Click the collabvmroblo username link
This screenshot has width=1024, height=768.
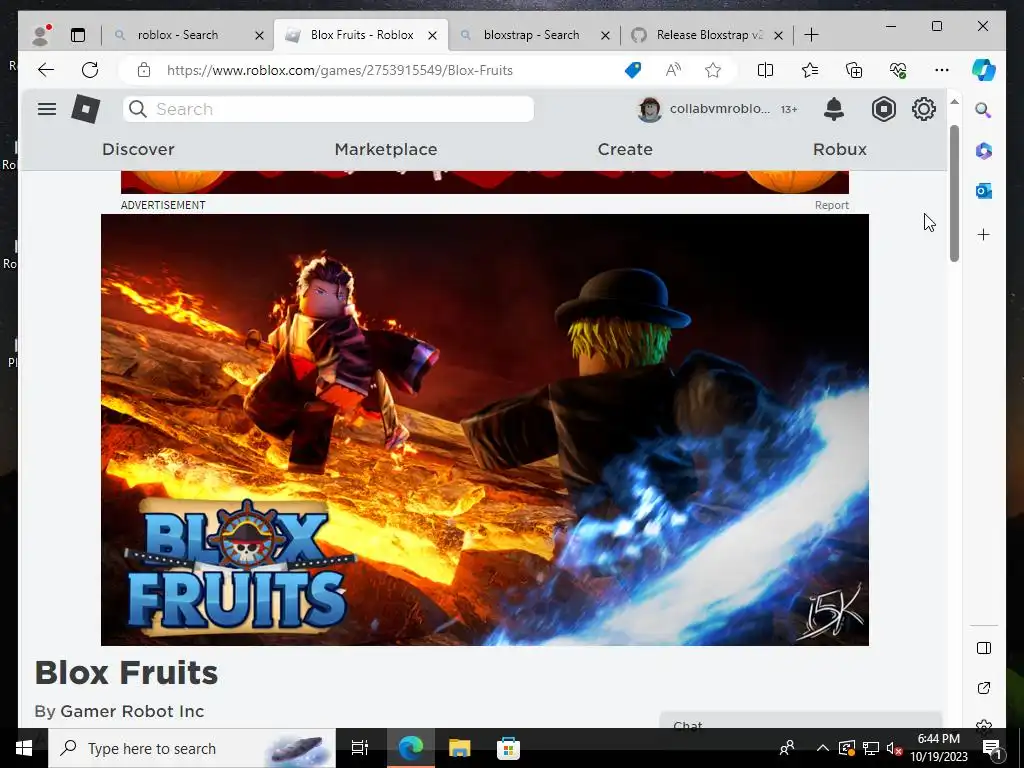pos(720,109)
